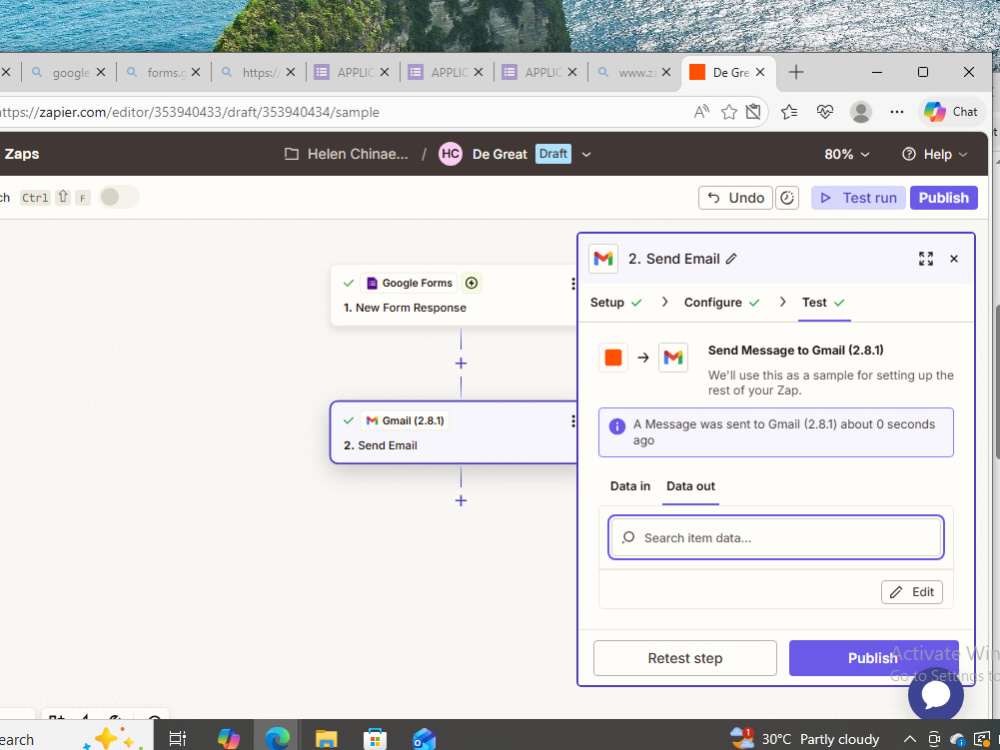
Task: Switch to the Data out tab
Action: click(x=691, y=486)
